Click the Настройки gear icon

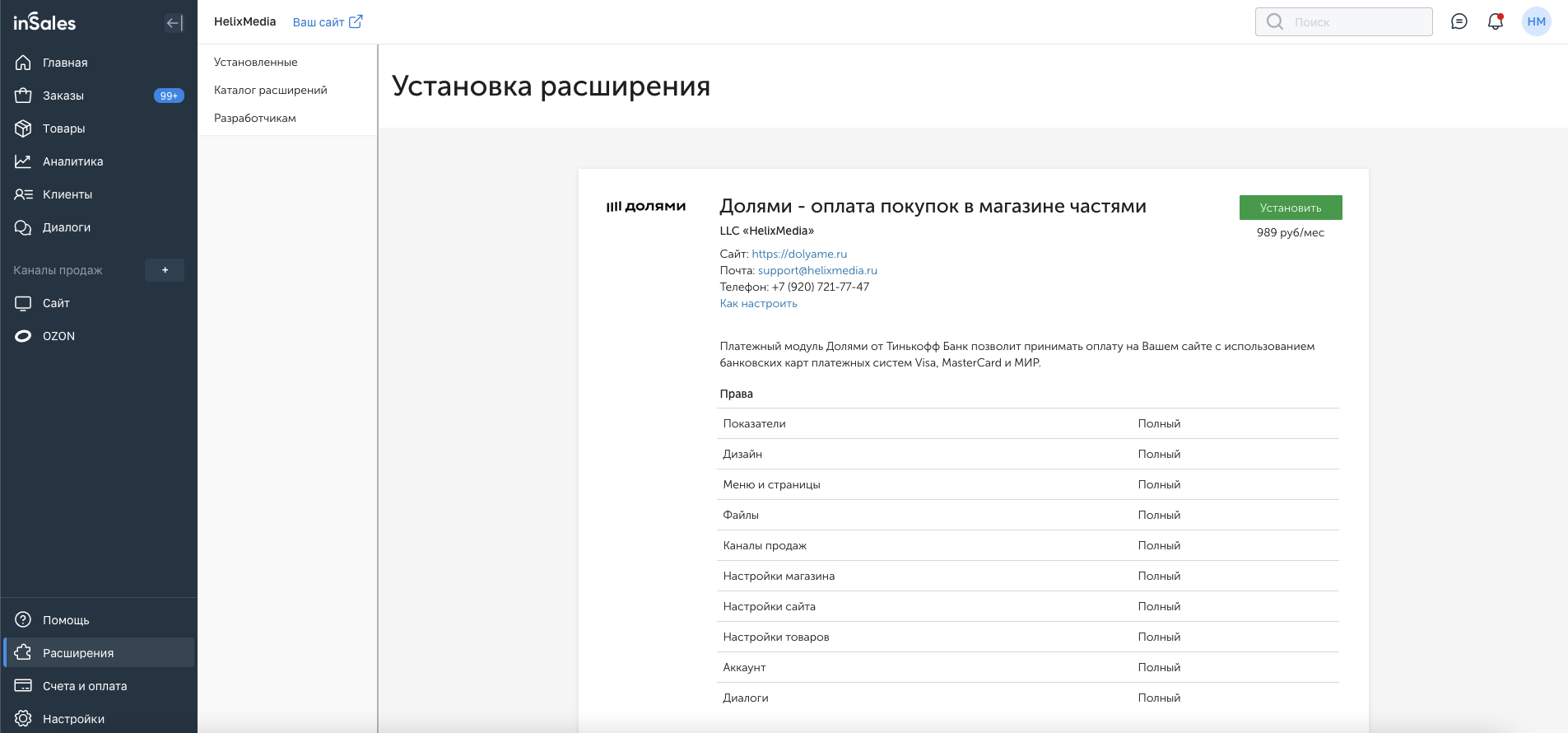click(23, 719)
